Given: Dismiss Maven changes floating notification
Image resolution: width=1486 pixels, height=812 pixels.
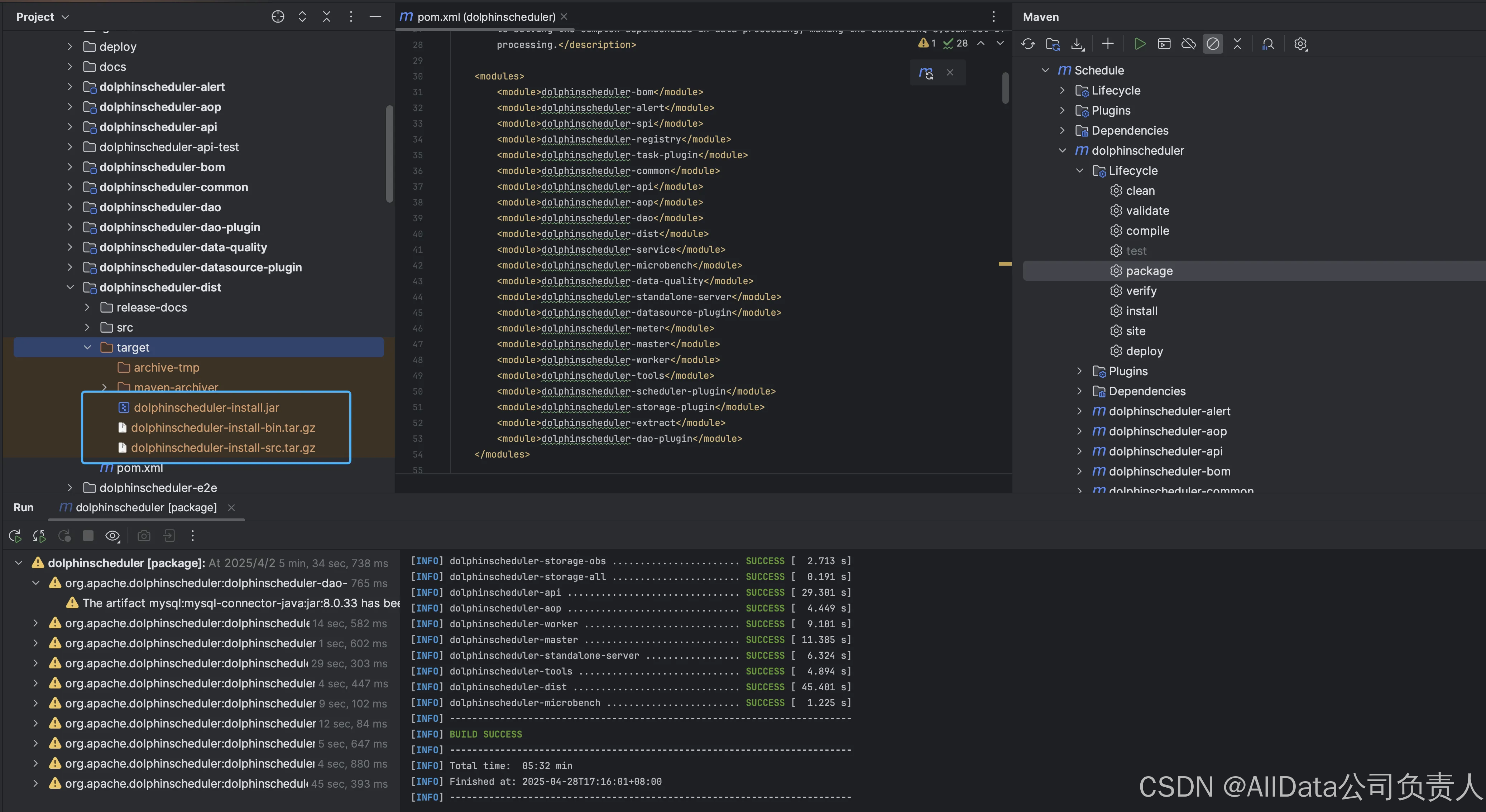Looking at the screenshot, I should click(950, 73).
